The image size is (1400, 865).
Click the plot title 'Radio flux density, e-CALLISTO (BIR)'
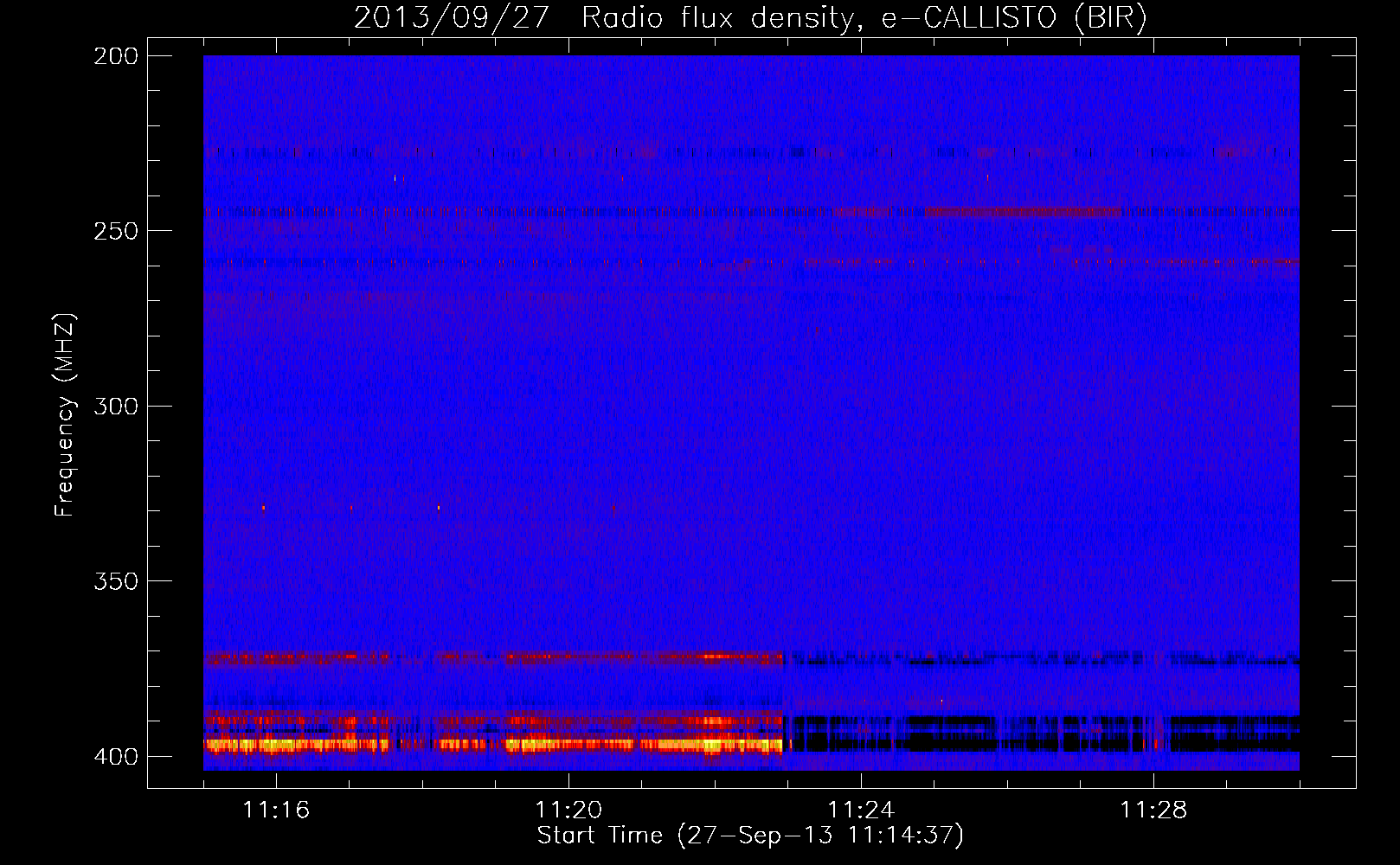click(864, 17)
